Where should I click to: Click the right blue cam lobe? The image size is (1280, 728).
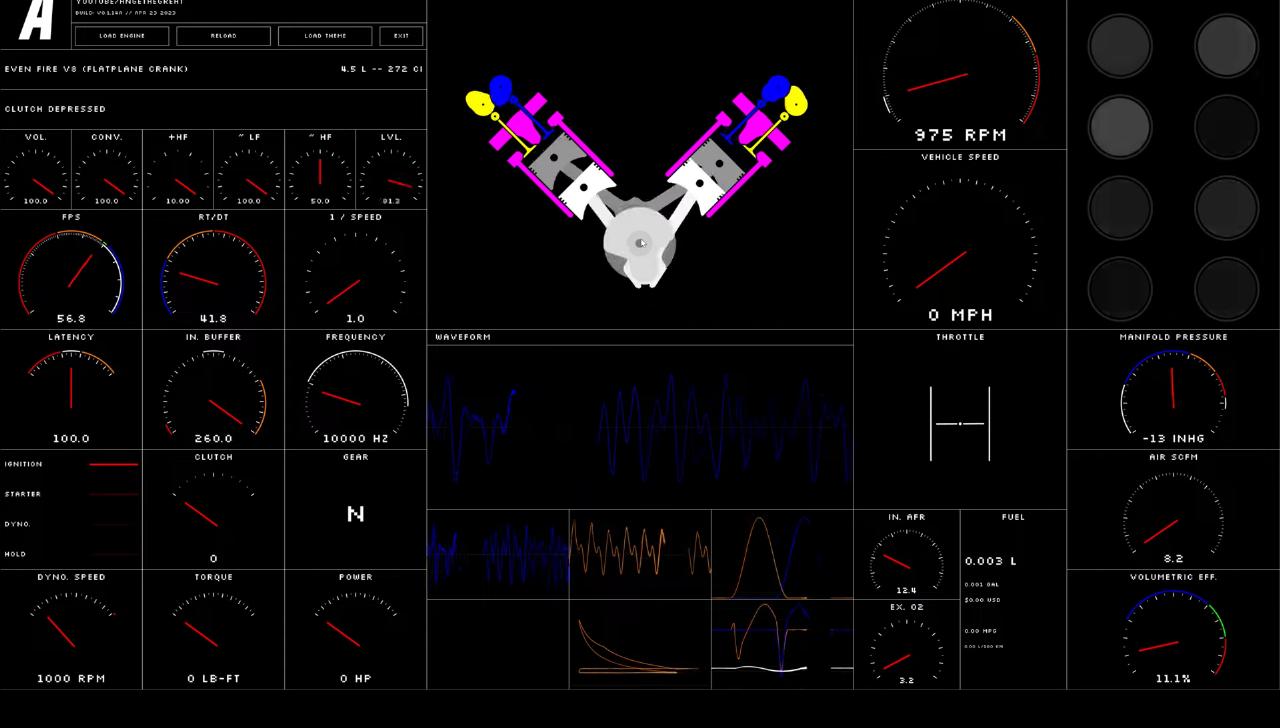point(775,90)
